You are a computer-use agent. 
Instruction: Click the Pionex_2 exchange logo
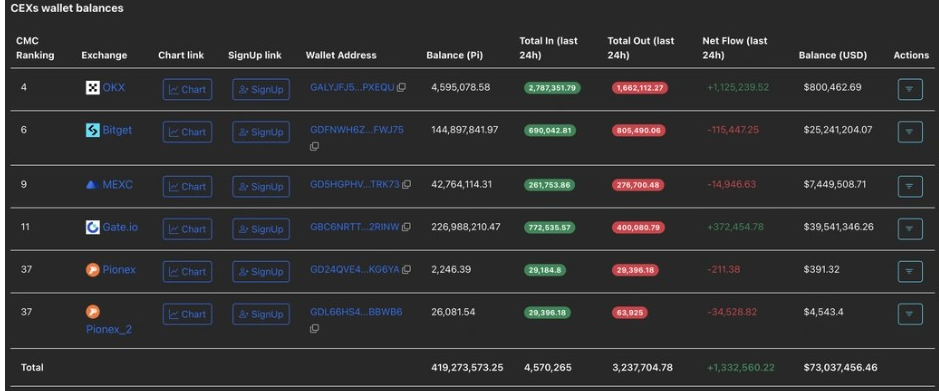pyautogui.click(x=93, y=312)
